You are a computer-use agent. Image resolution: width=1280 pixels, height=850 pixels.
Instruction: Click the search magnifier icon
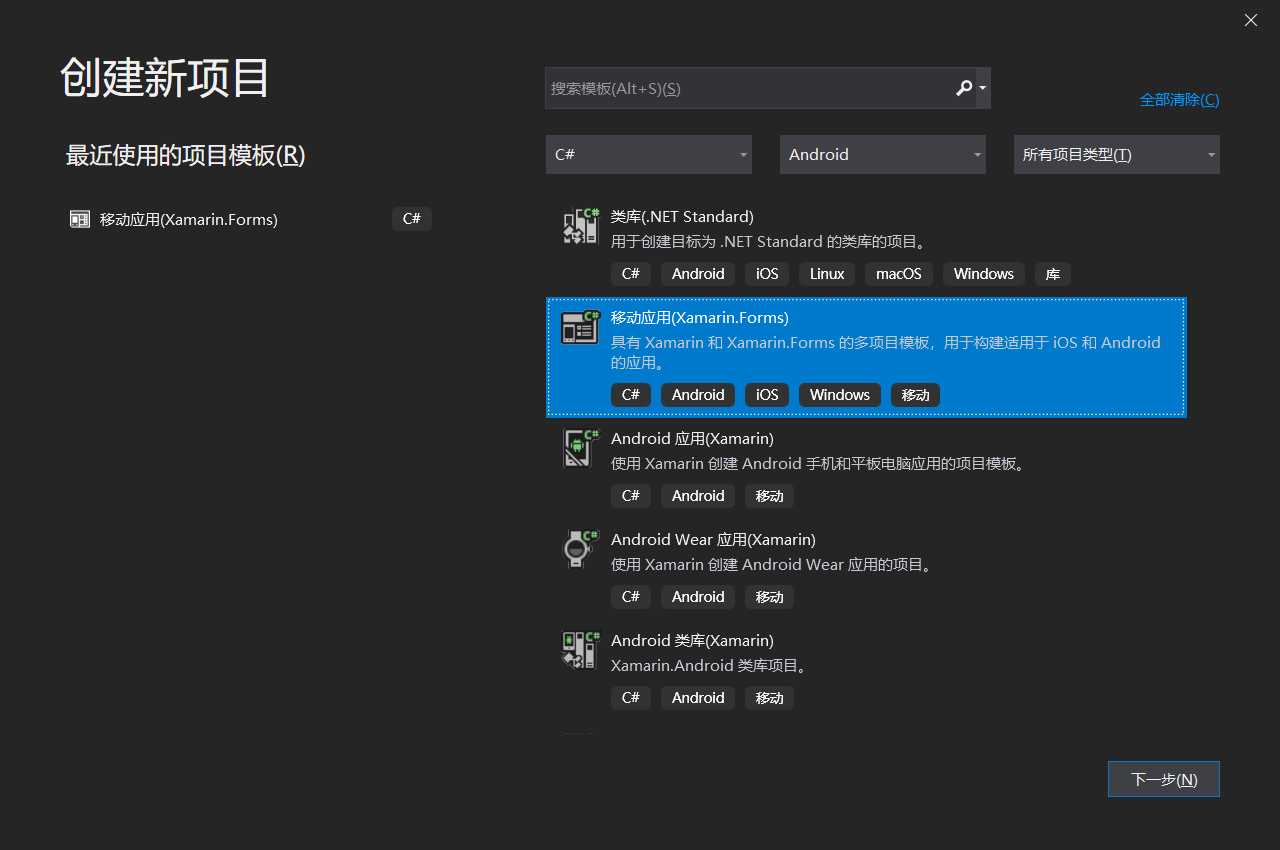(962, 88)
